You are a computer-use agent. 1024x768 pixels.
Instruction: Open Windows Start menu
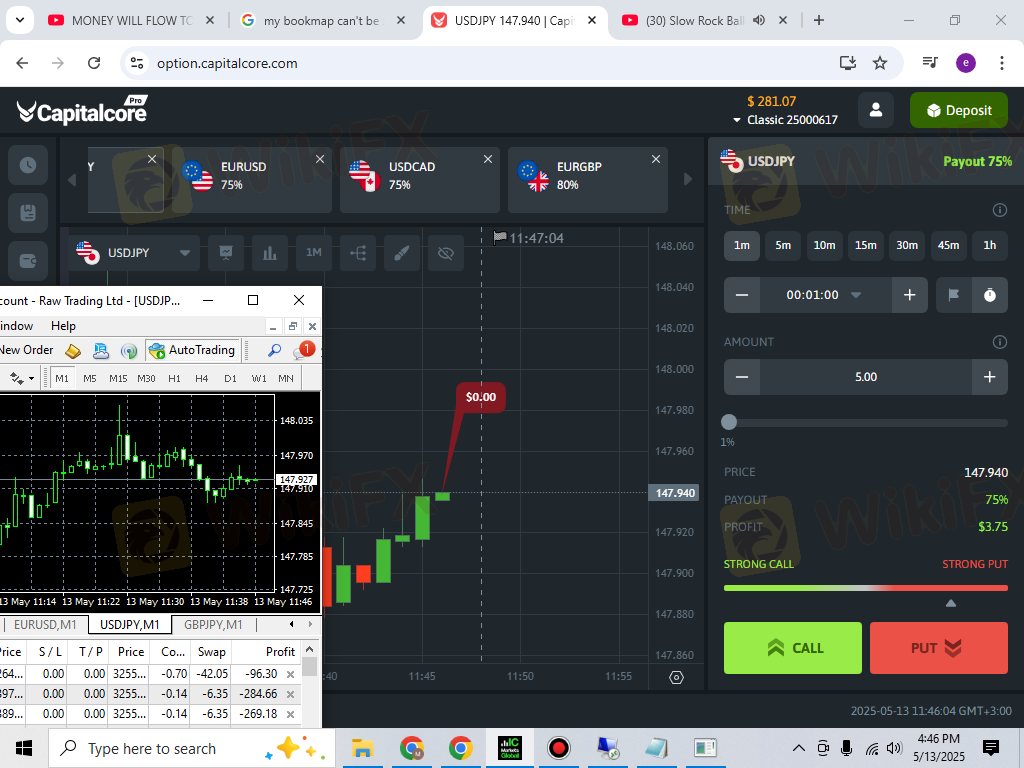pyautogui.click(x=24, y=748)
